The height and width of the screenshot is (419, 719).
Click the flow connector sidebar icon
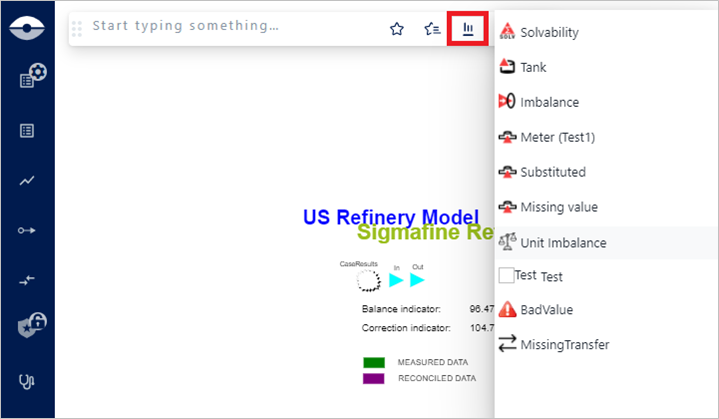pos(27,231)
